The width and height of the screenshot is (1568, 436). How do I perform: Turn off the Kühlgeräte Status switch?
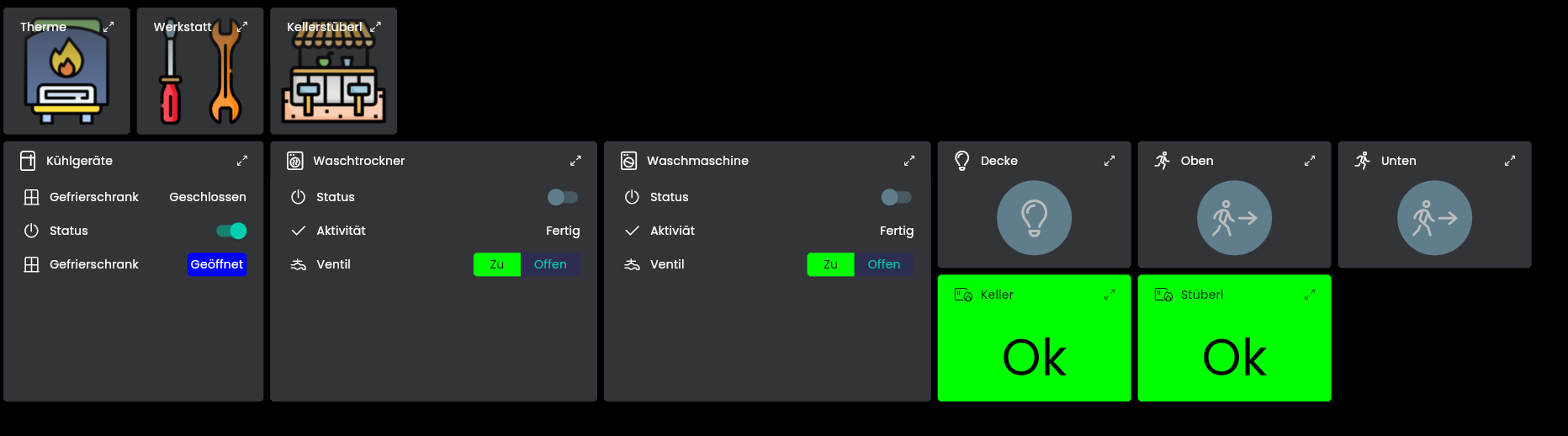pos(231,231)
